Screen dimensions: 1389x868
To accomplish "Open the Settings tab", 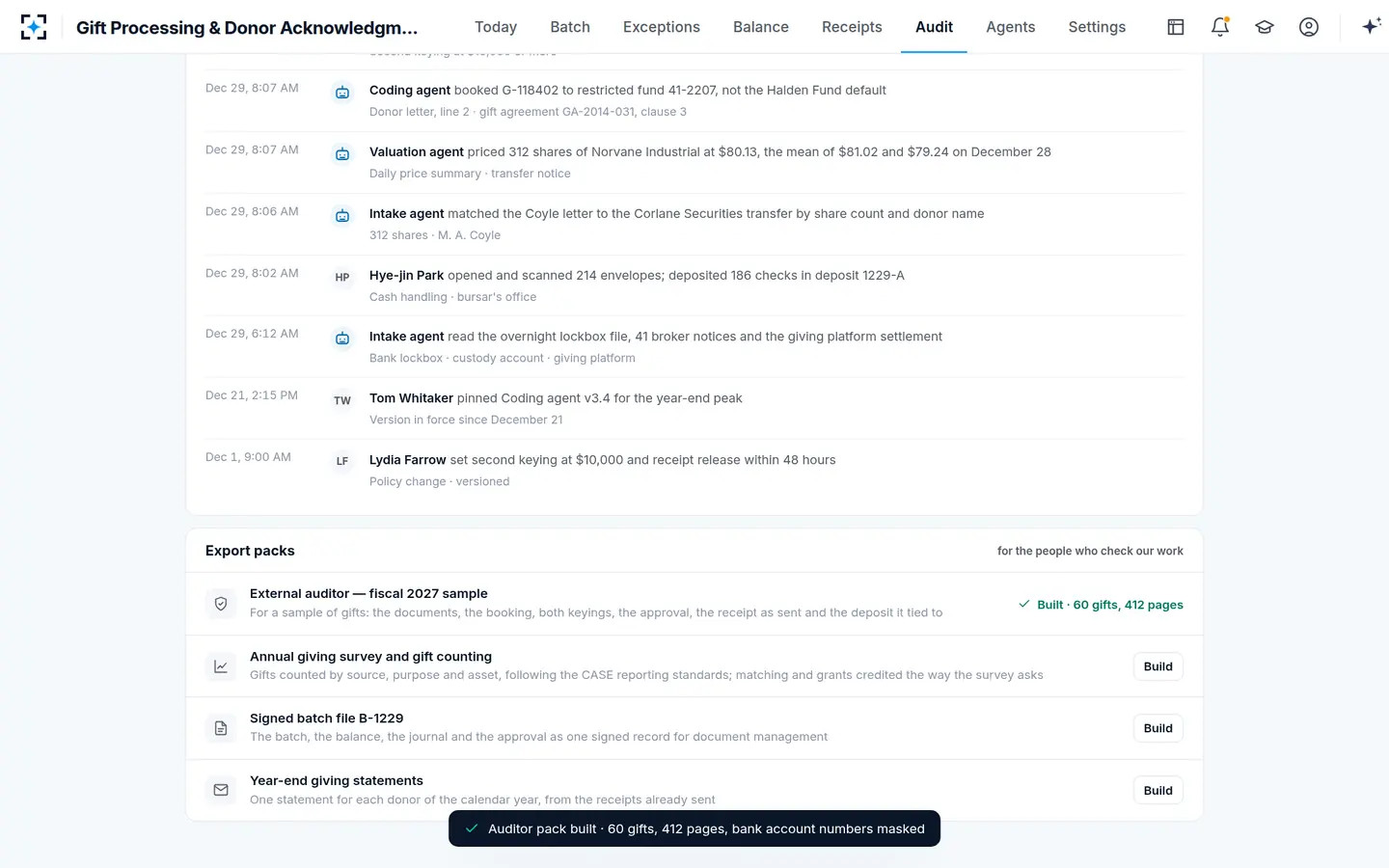I will point(1097,27).
